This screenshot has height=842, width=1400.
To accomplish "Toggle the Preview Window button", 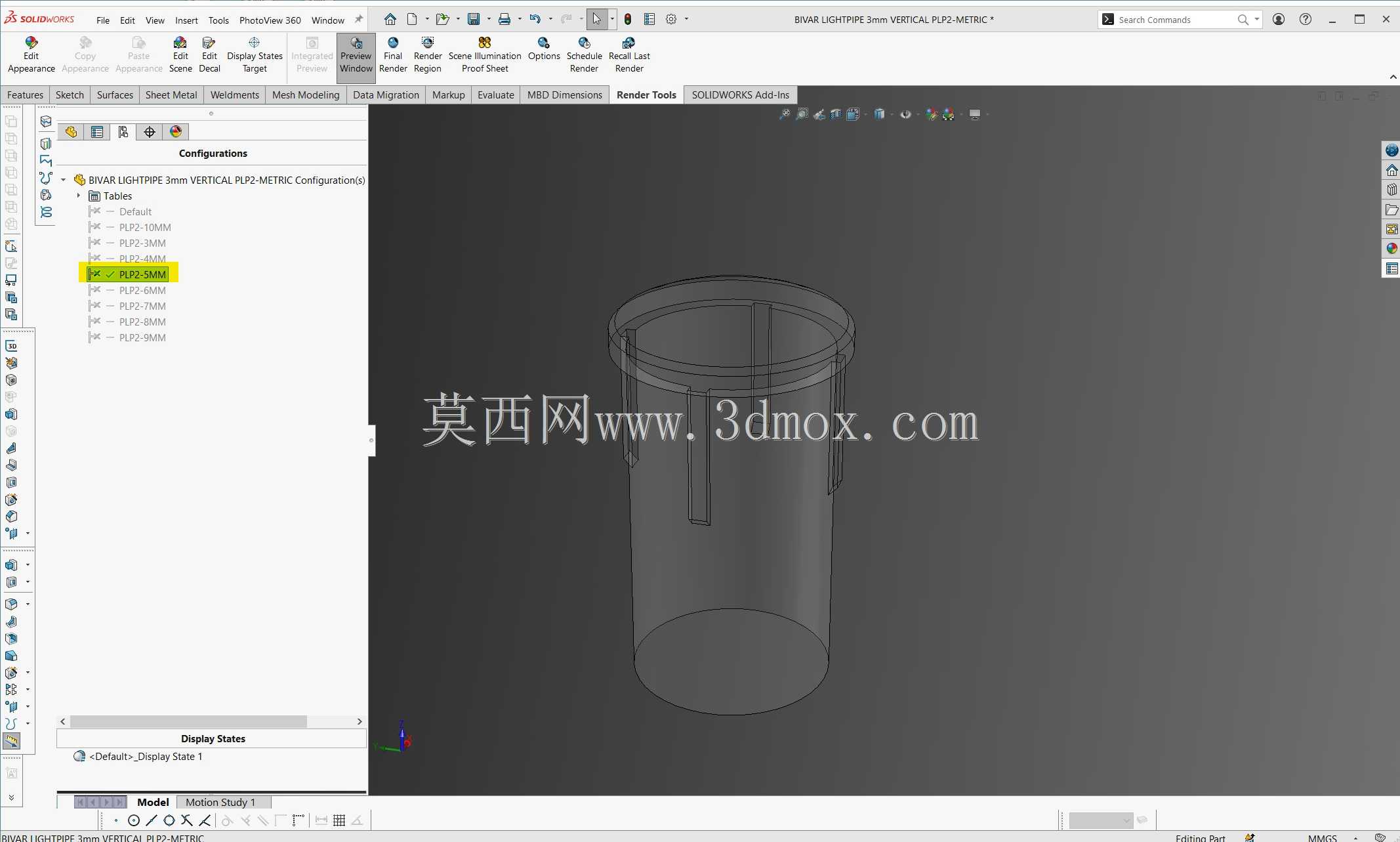I will [356, 57].
